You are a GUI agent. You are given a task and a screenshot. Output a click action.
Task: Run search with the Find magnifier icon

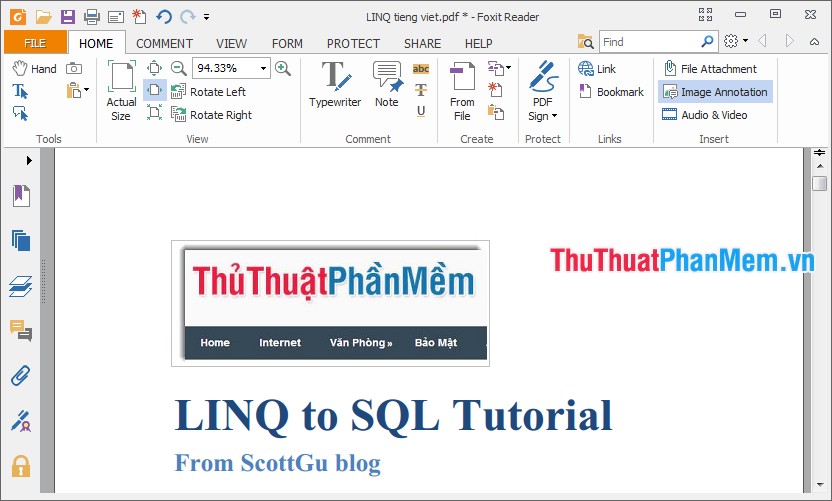point(707,41)
